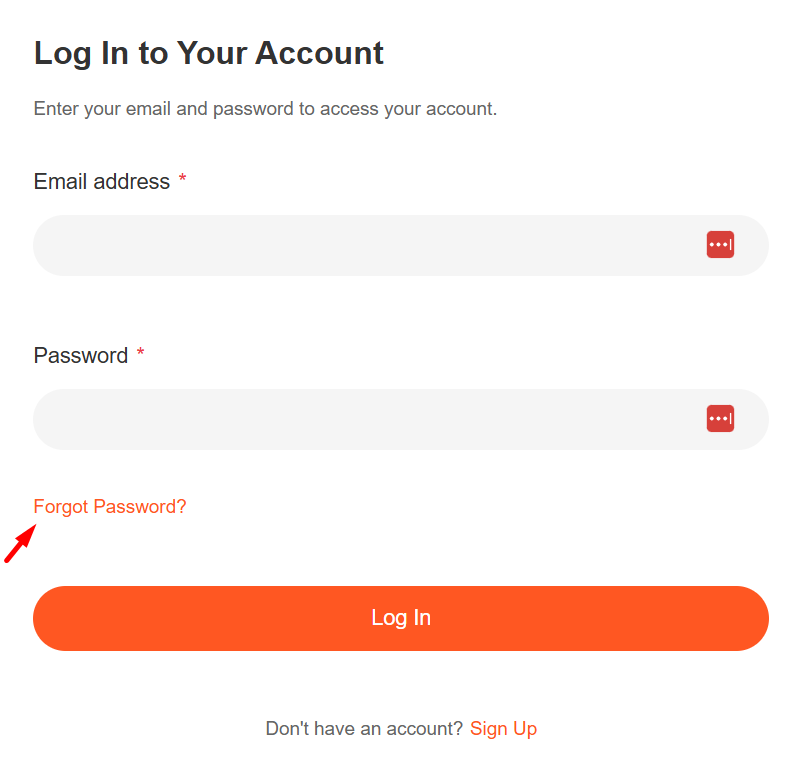Click the word Forgot in the orange link
Viewport: 805px width, 773px height.
pos(61,507)
